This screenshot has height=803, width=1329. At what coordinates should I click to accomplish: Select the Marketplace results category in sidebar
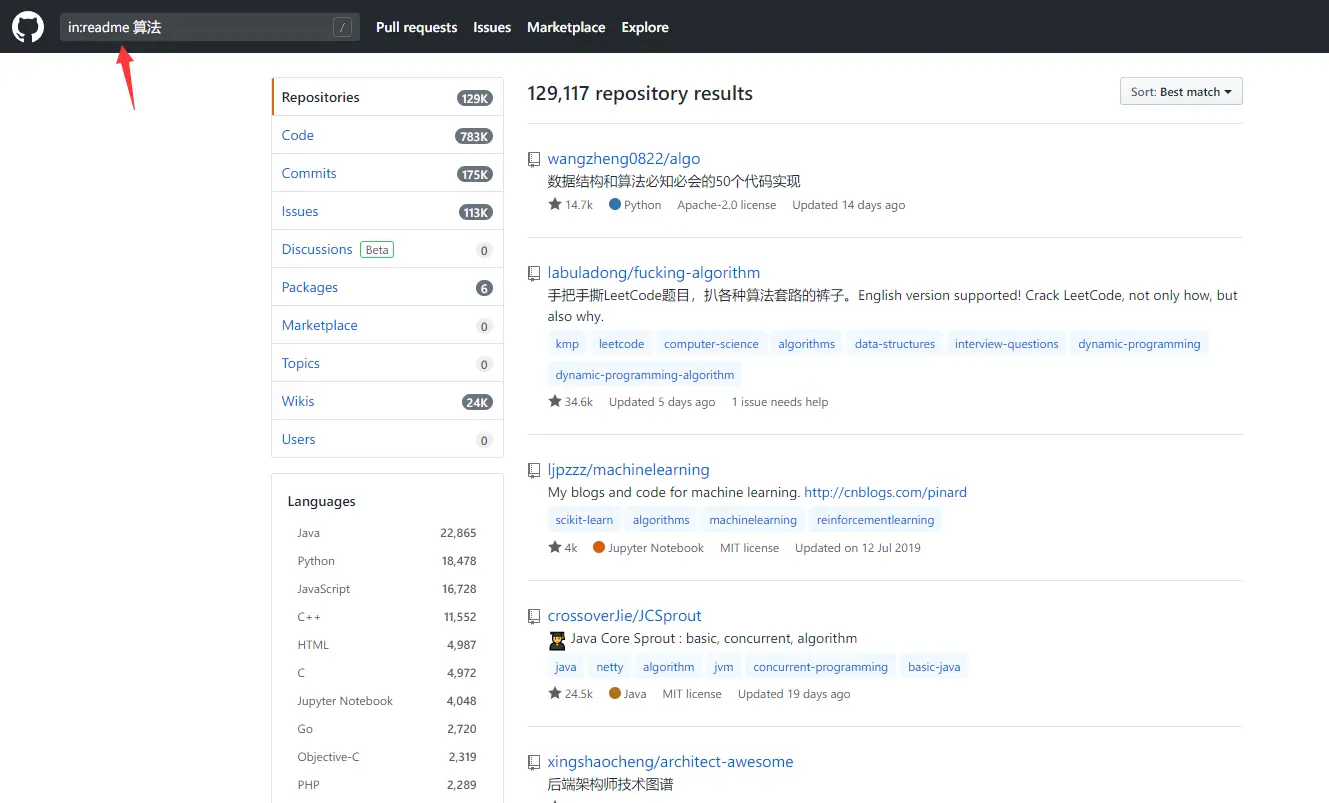click(387, 325)
